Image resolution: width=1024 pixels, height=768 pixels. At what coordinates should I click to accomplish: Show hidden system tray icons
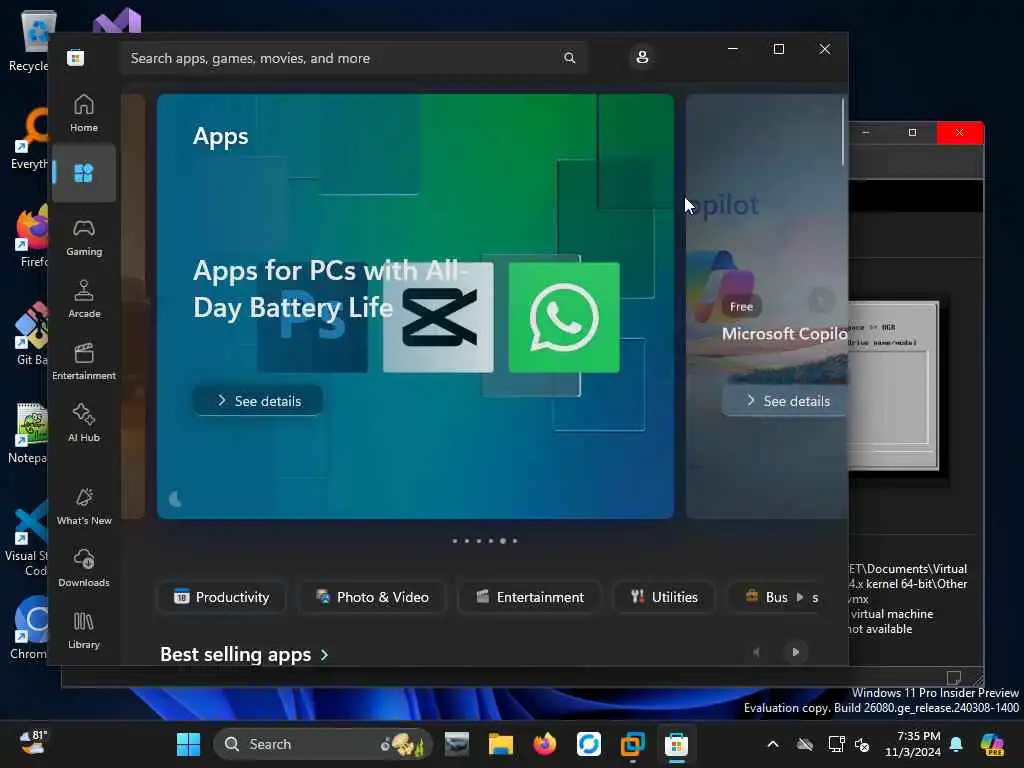point(773,744)
